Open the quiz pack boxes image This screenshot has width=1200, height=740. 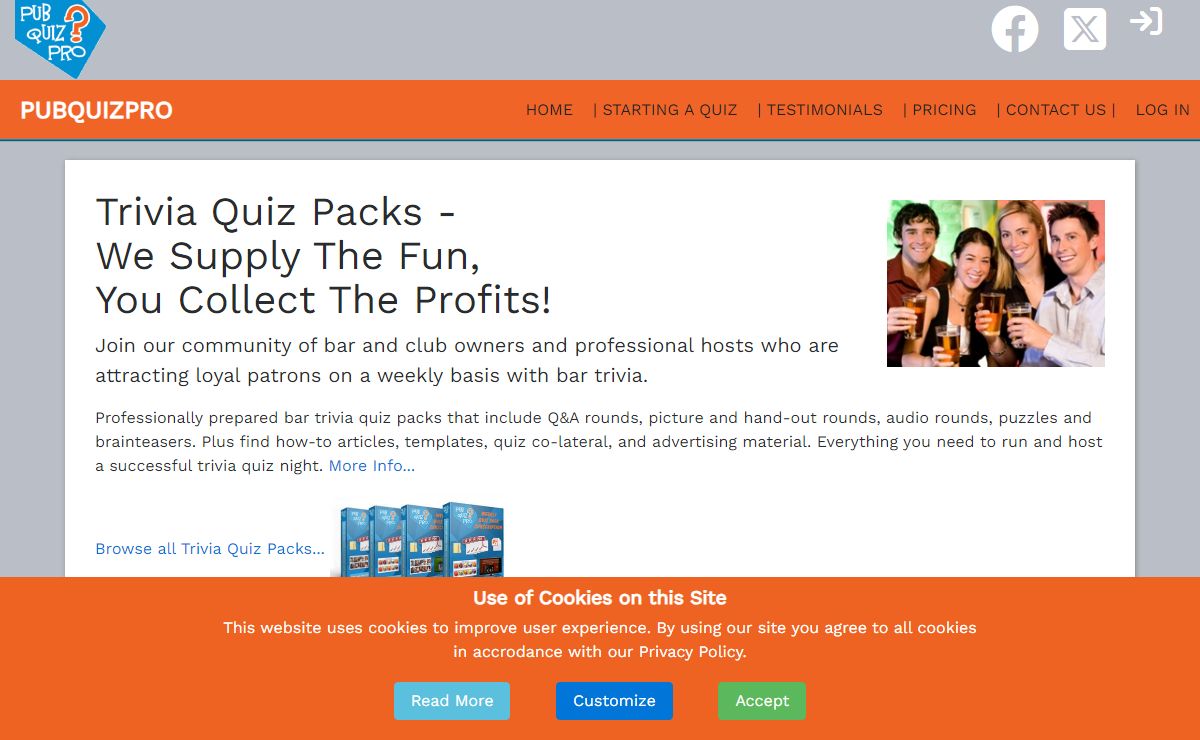click(x=418, y=539)
